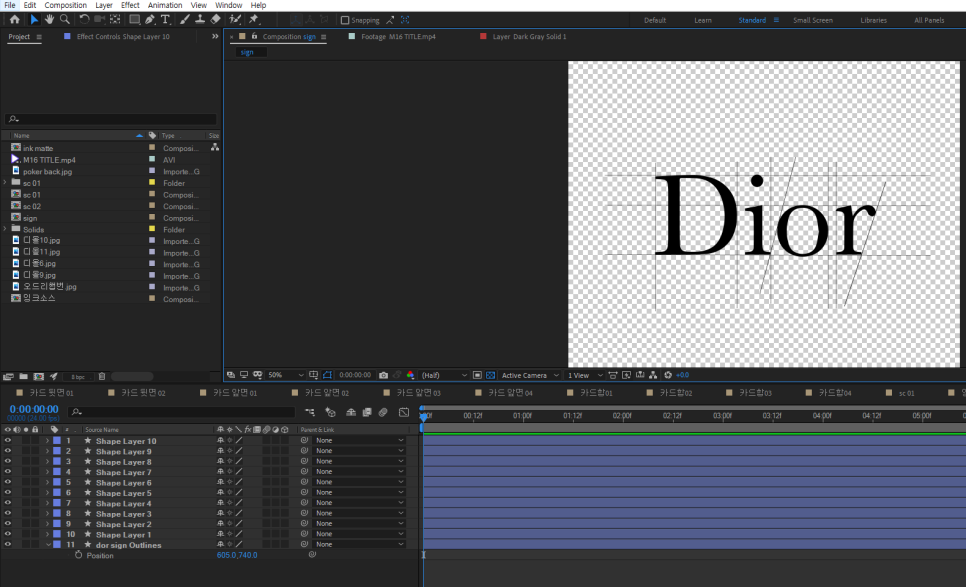
Task: Enable the Snapping checkbox
Action: tap(345, 20)
